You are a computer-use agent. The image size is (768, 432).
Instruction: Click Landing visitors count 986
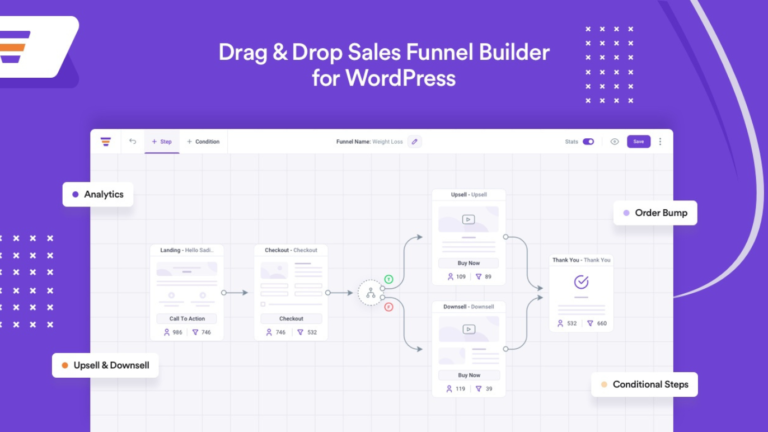click(177, 332)
